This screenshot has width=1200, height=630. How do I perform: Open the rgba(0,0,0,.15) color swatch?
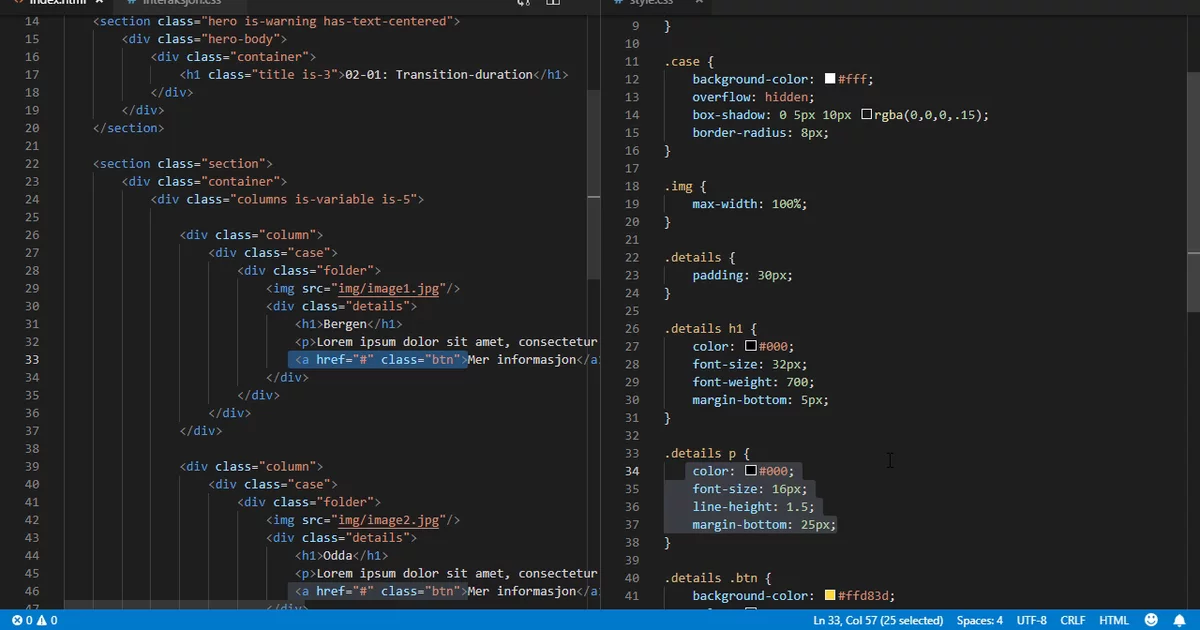pos(866,115)
